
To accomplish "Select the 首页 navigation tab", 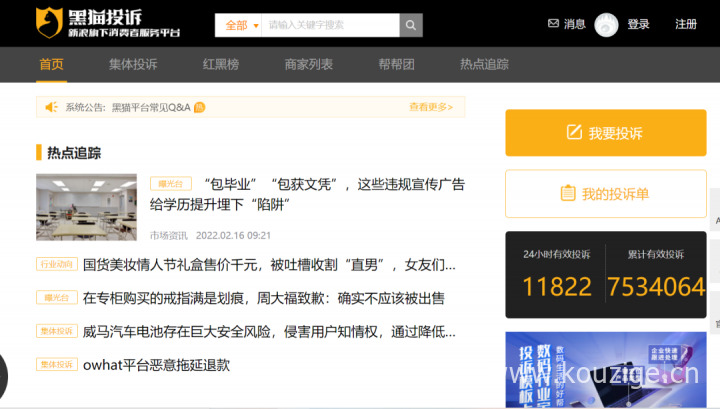I will click(x=51, y=64).
